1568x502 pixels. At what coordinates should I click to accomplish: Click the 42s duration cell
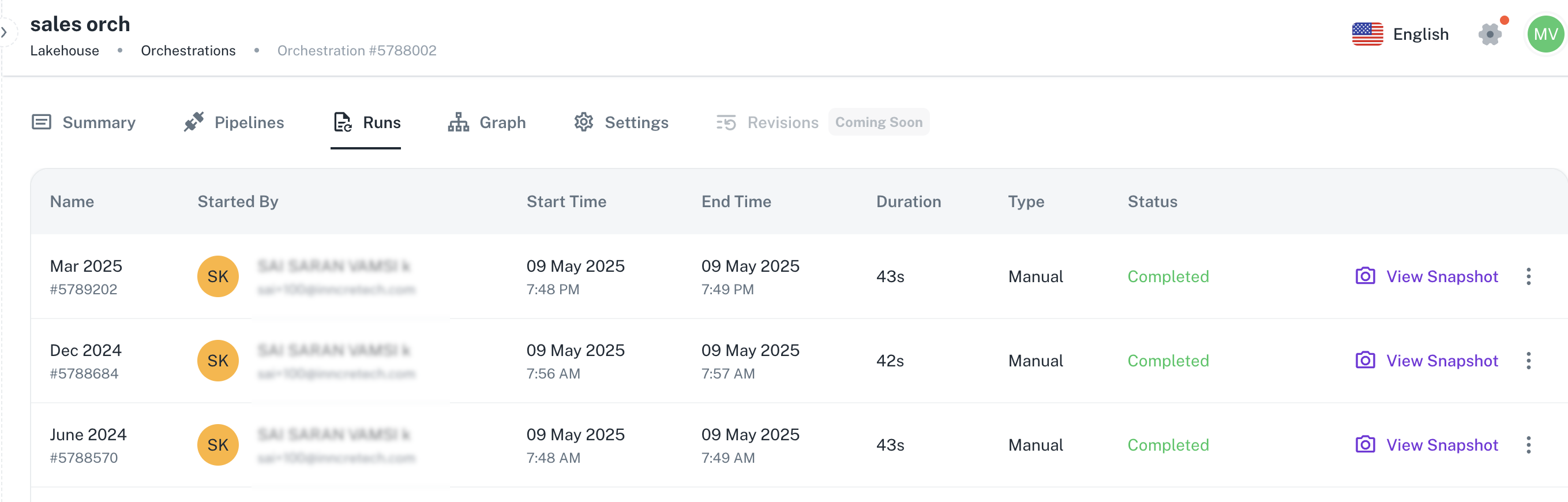(890, 361)
